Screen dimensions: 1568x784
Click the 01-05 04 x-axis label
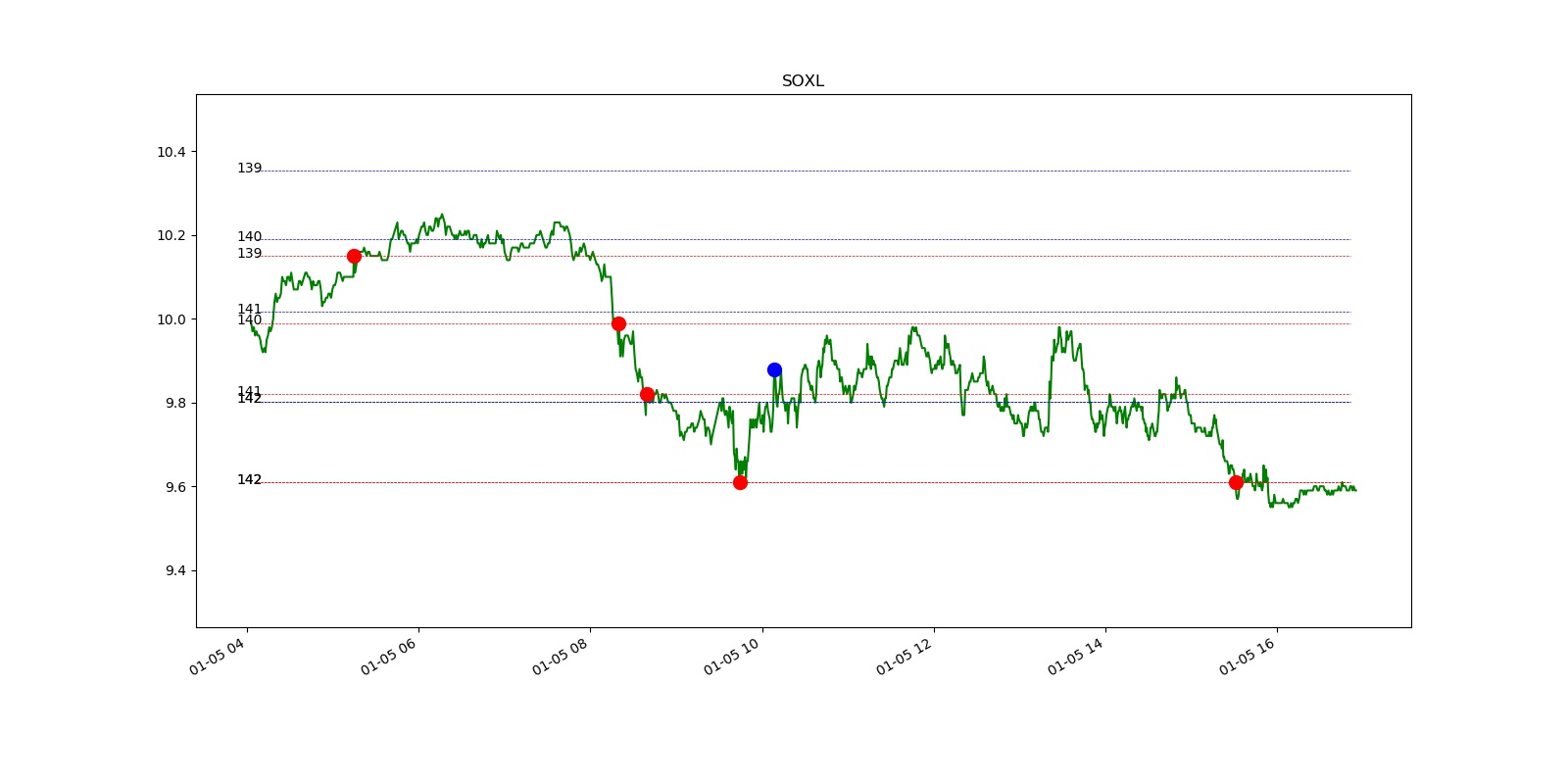(217, 655)
